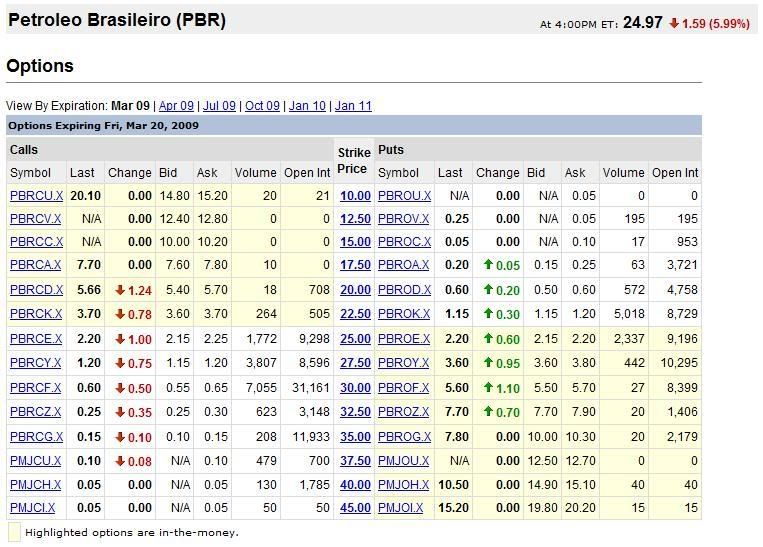Image resolution: width=763 pixels, height=547 pixels.
Task: Open call symbol PBRCG.X
Action: (x=36, y=437)
